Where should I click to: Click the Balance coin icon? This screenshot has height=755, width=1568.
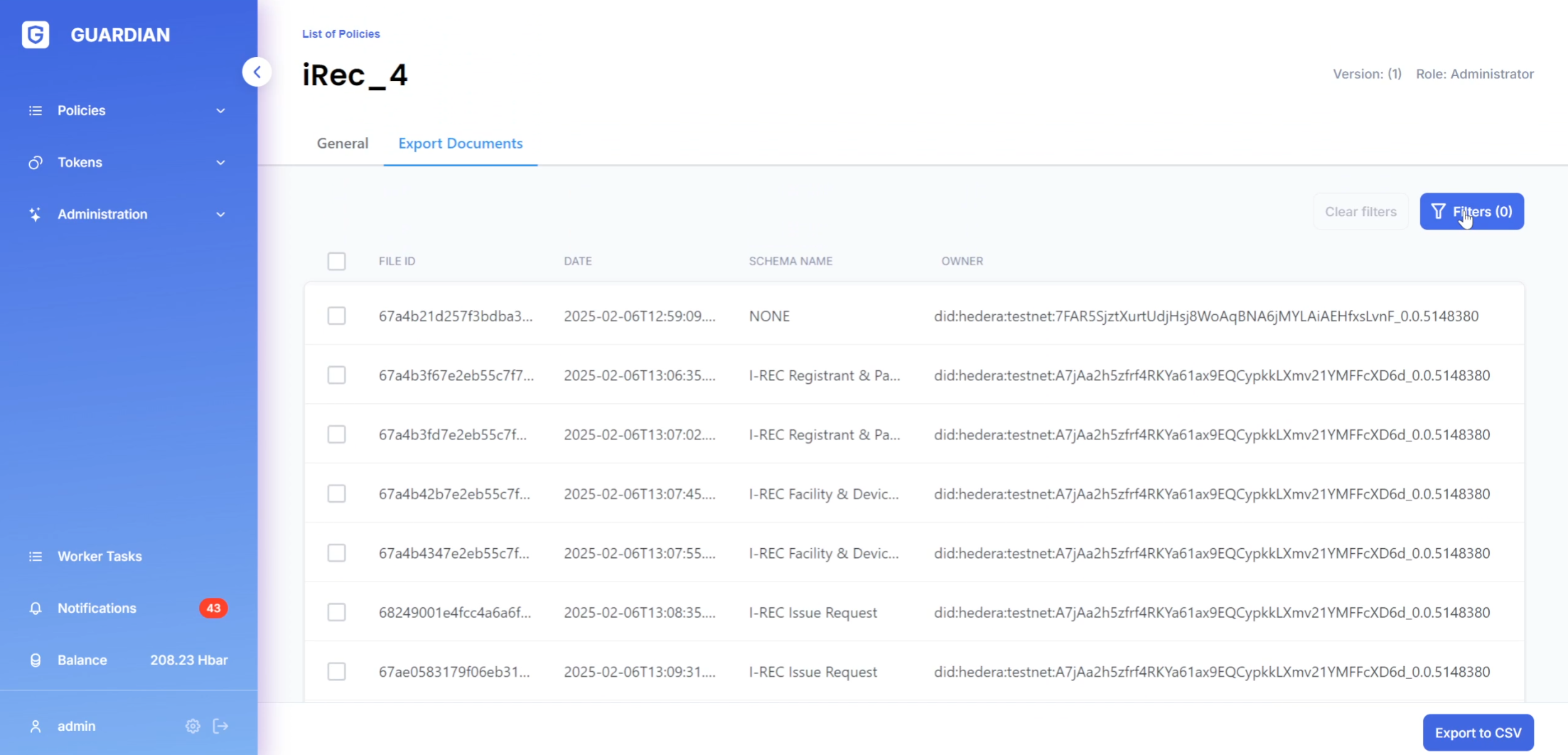[35, 660]
